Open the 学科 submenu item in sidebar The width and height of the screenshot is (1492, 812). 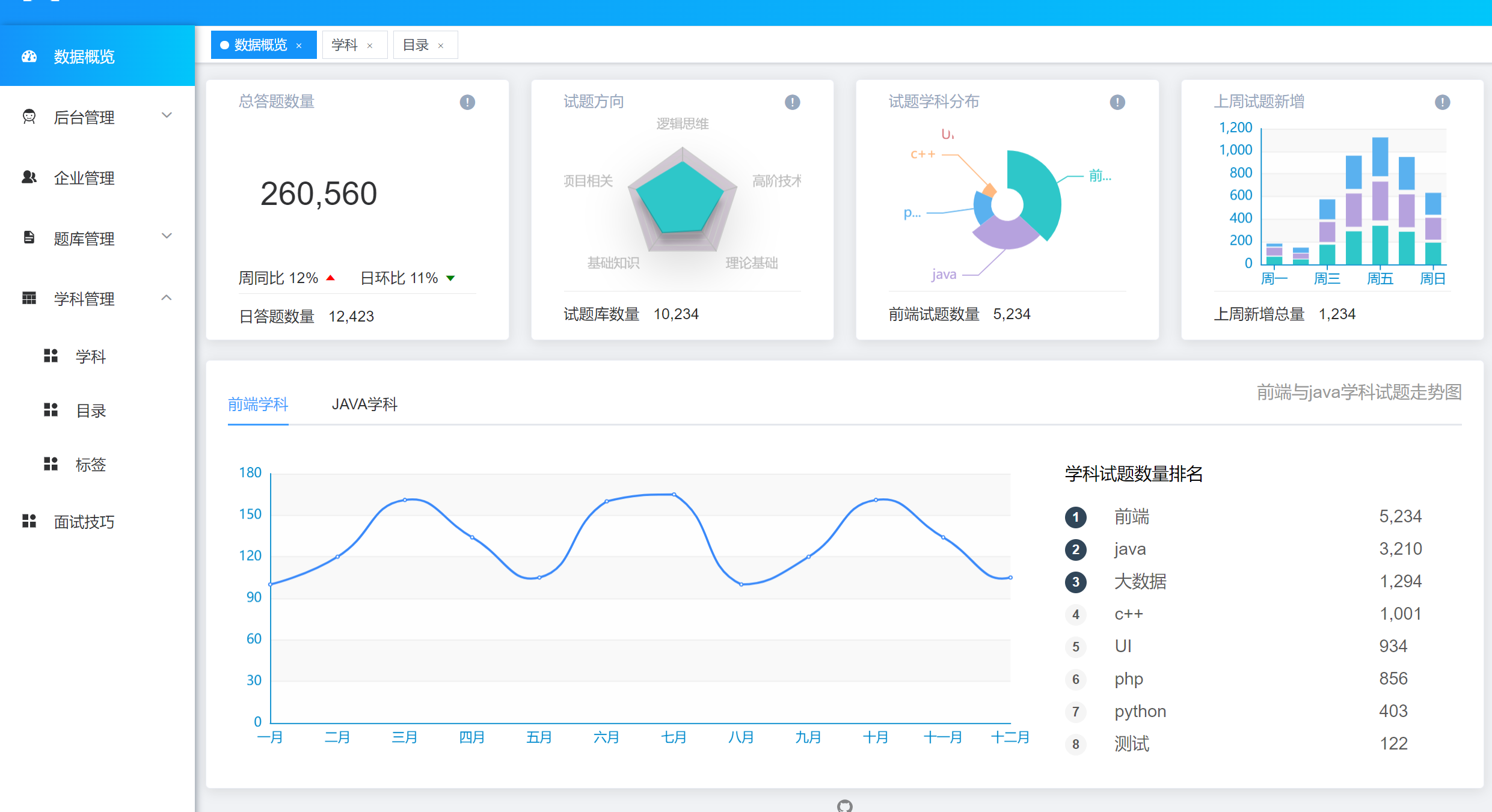point(97,356)
